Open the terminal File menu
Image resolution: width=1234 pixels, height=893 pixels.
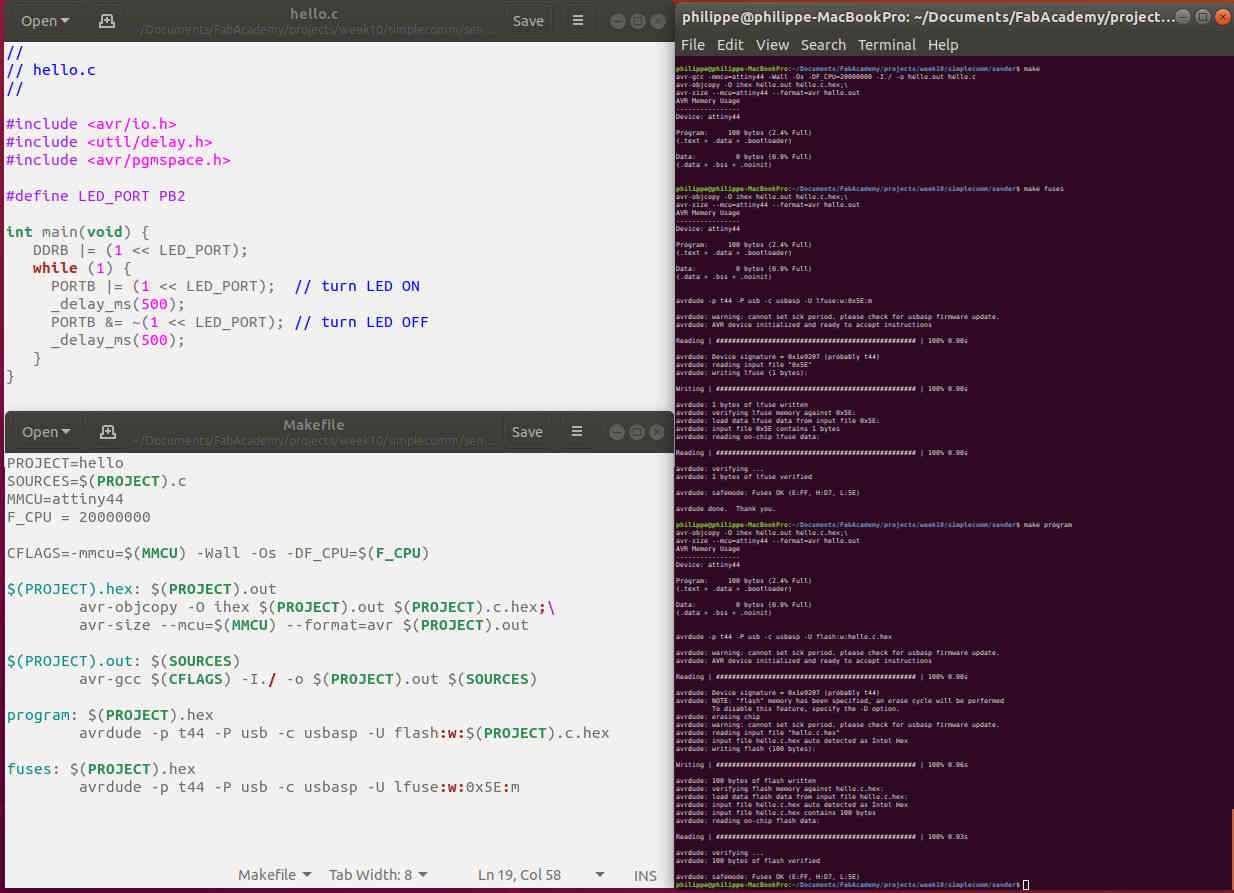tap(693, 45)
